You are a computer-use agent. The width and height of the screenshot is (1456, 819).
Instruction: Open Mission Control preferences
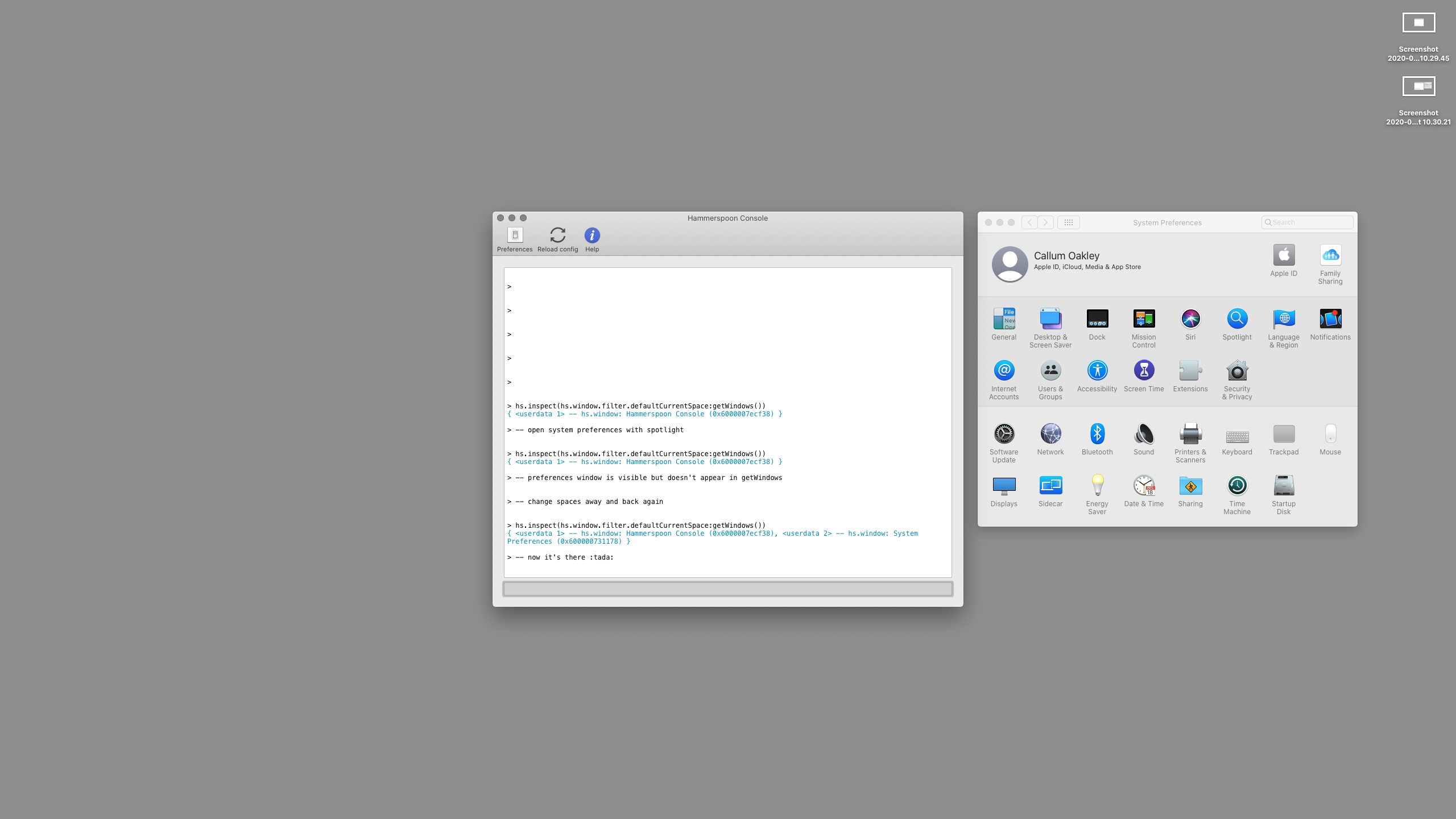coord(1144,319)
